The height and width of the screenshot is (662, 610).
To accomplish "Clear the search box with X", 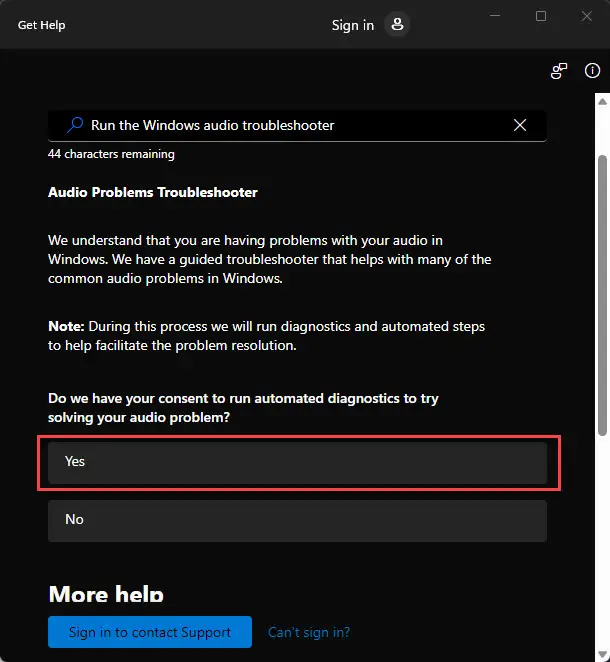I will point(520,125).
